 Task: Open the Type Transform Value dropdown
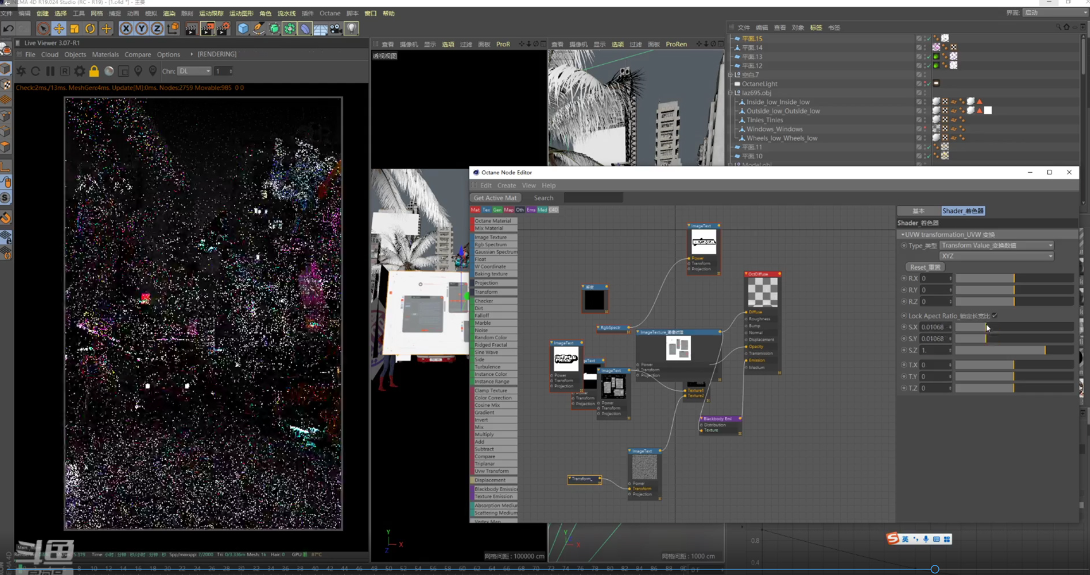point(996,245)
